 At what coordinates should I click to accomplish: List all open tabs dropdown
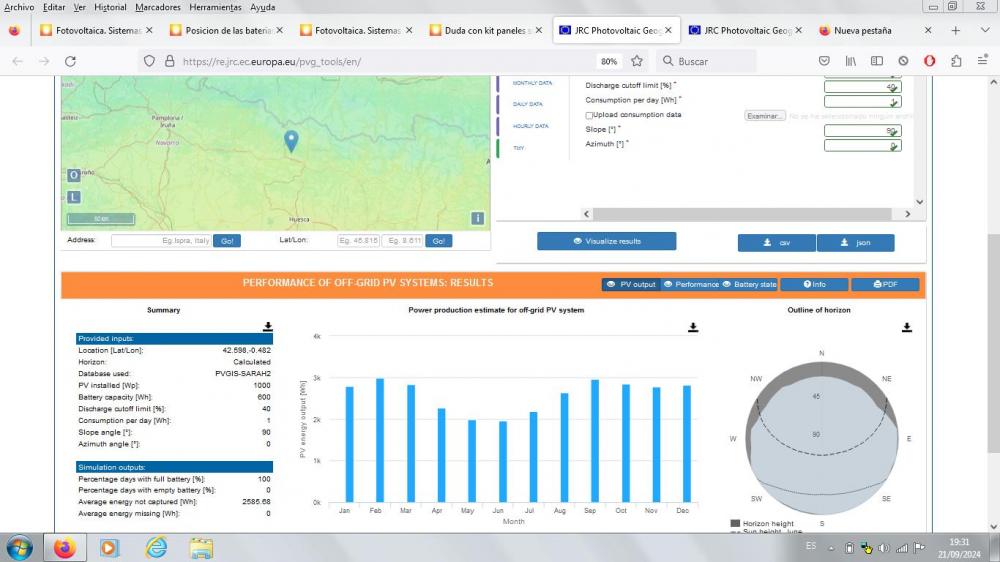click(x=984, y=31)
